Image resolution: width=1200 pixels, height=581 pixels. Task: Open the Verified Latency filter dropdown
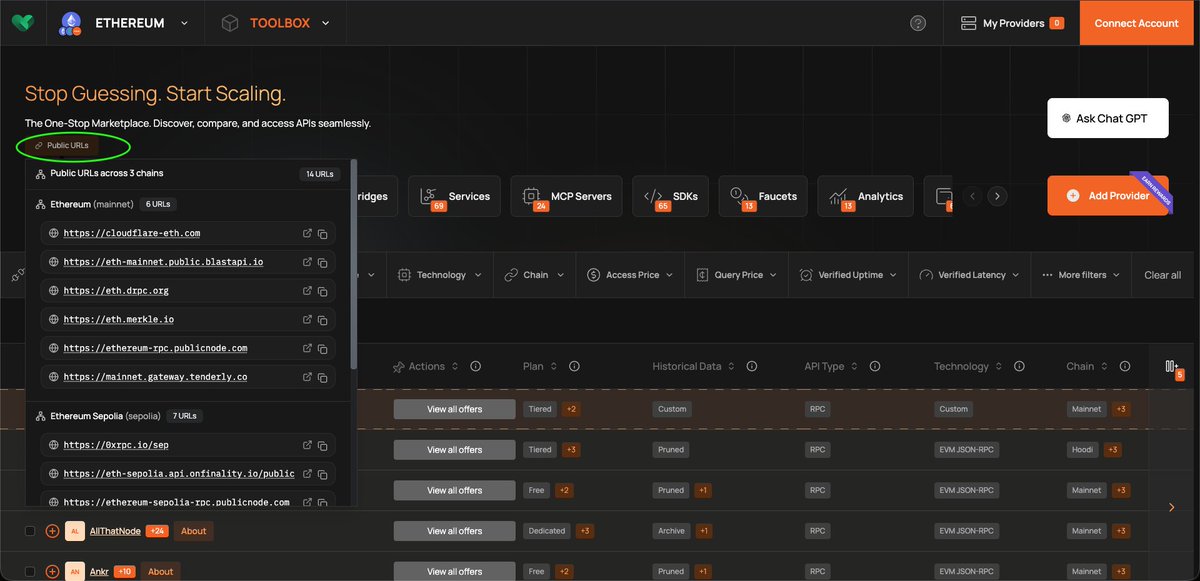click(x=969, y=275)
